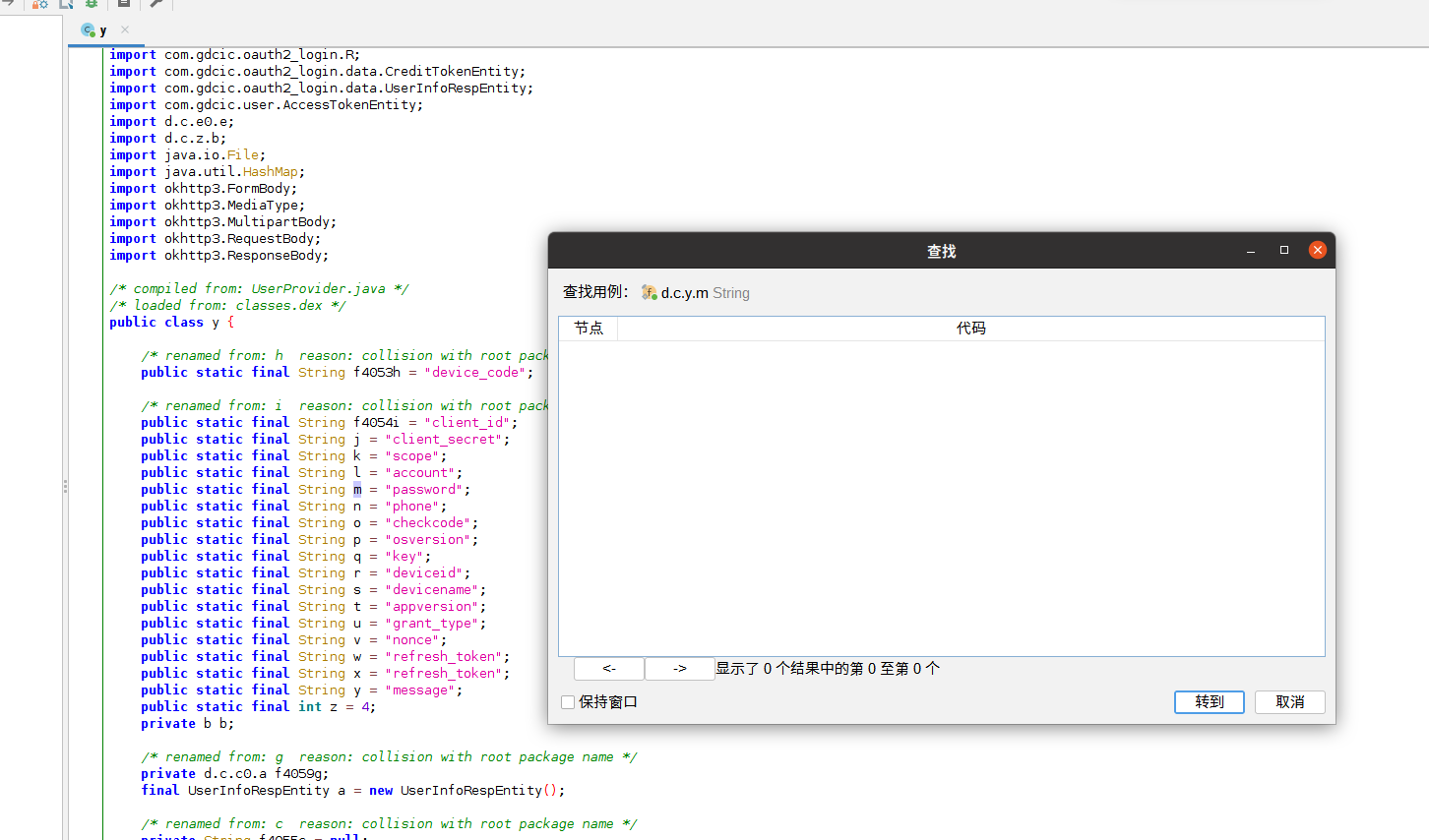Click the 转到 button
Viewport: 1429px width, 840px height.
(x=1209, y=701)
